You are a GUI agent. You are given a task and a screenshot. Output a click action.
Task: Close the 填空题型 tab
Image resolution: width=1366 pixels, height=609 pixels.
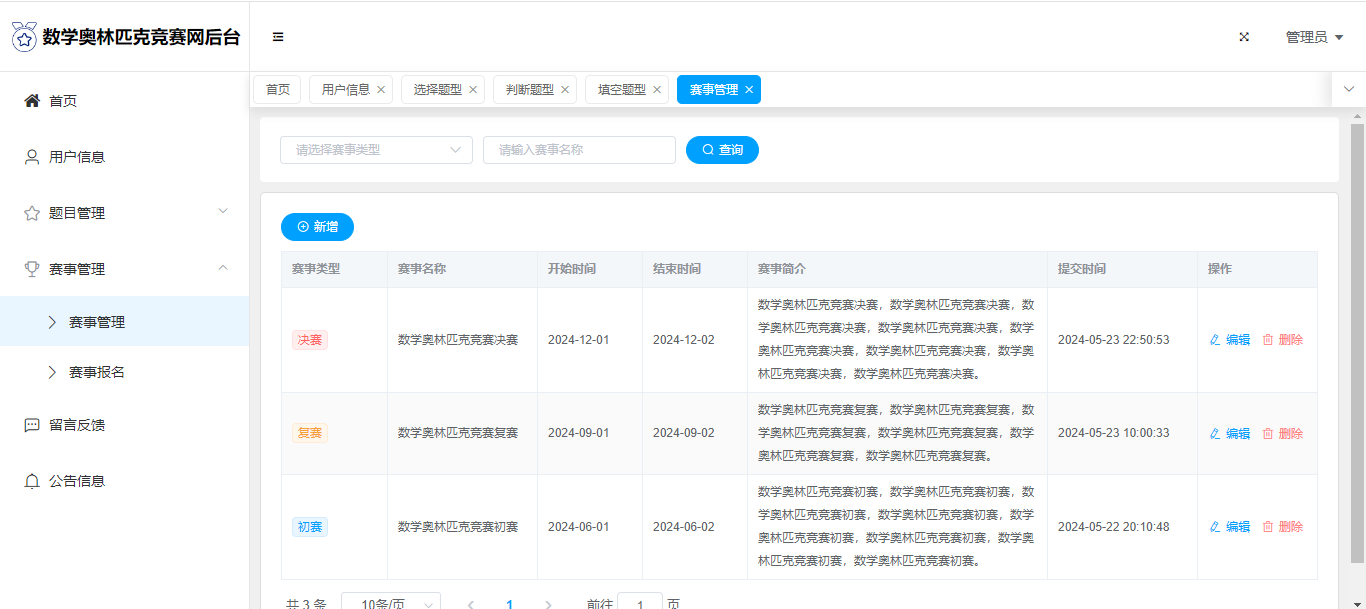pos(657,90)
